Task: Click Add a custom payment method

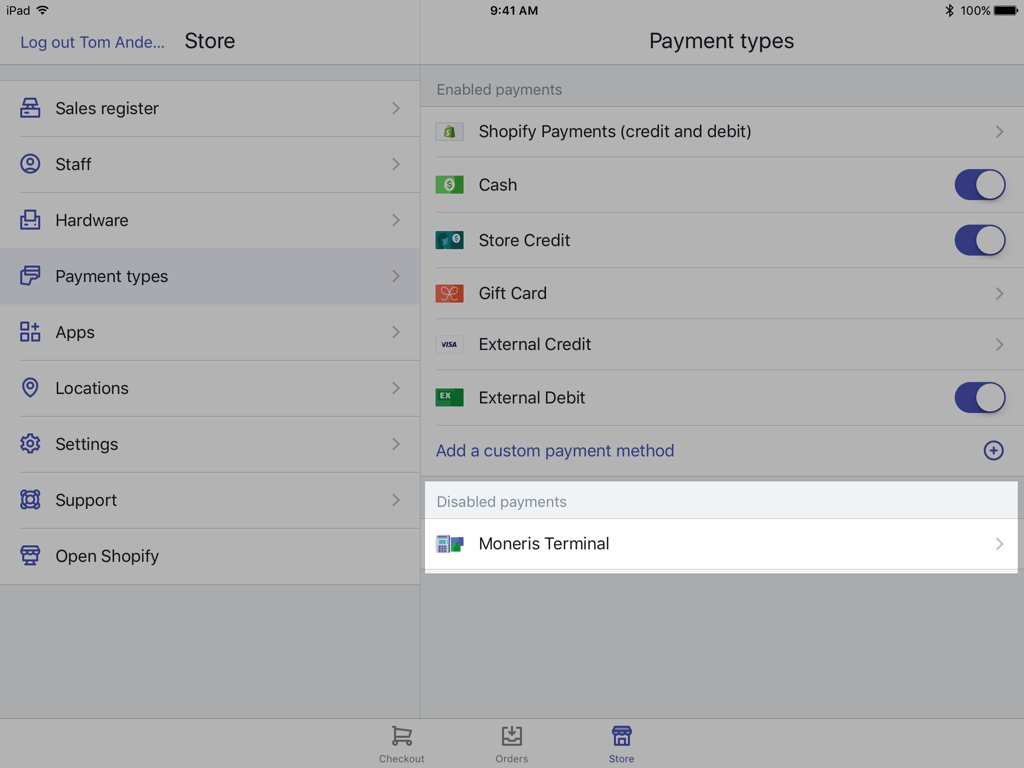Action: pos(554,451)
